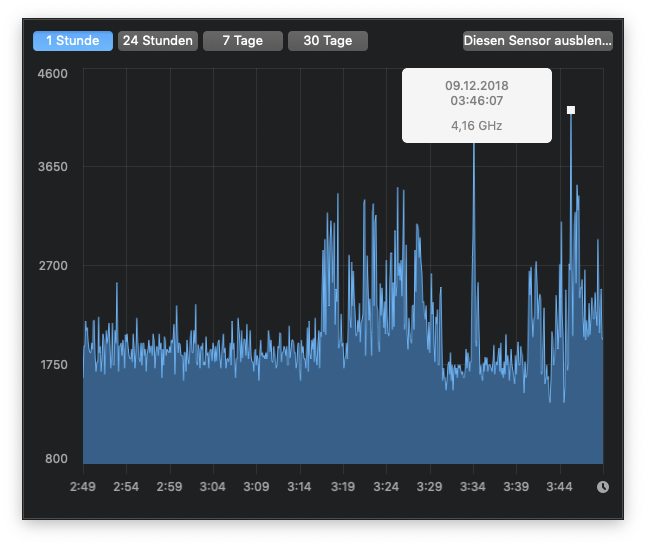Click the 4,16 GHz tooltip value
Image resolution: width=646 pixels, height=546 pixels.
477,125
